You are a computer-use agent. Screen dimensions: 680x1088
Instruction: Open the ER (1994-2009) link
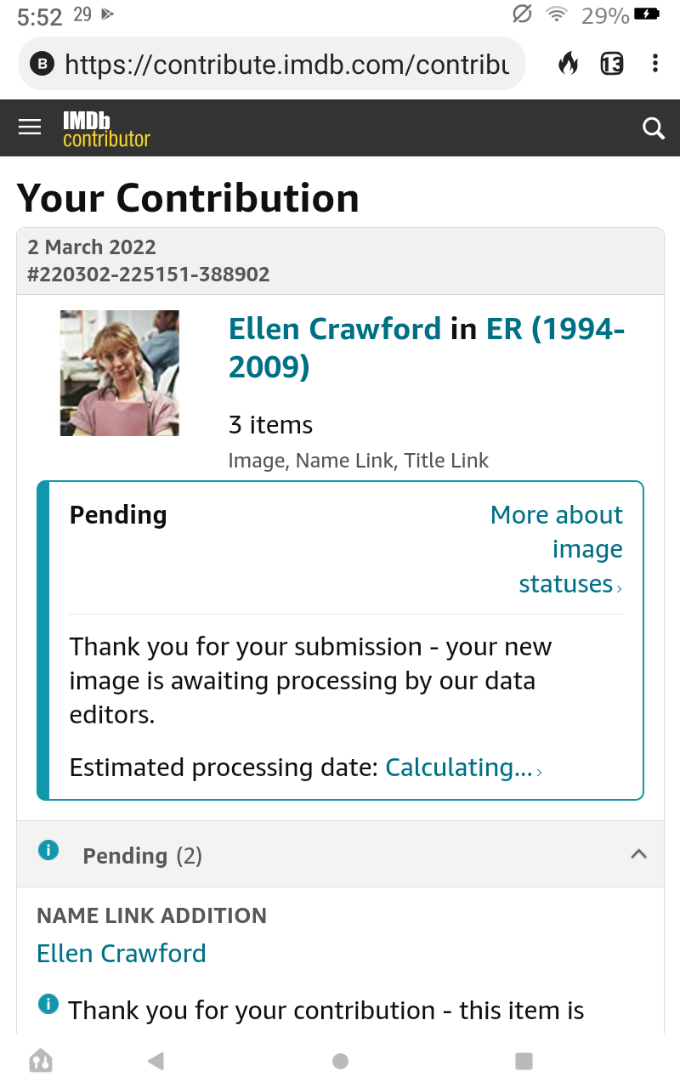[555, 329]
